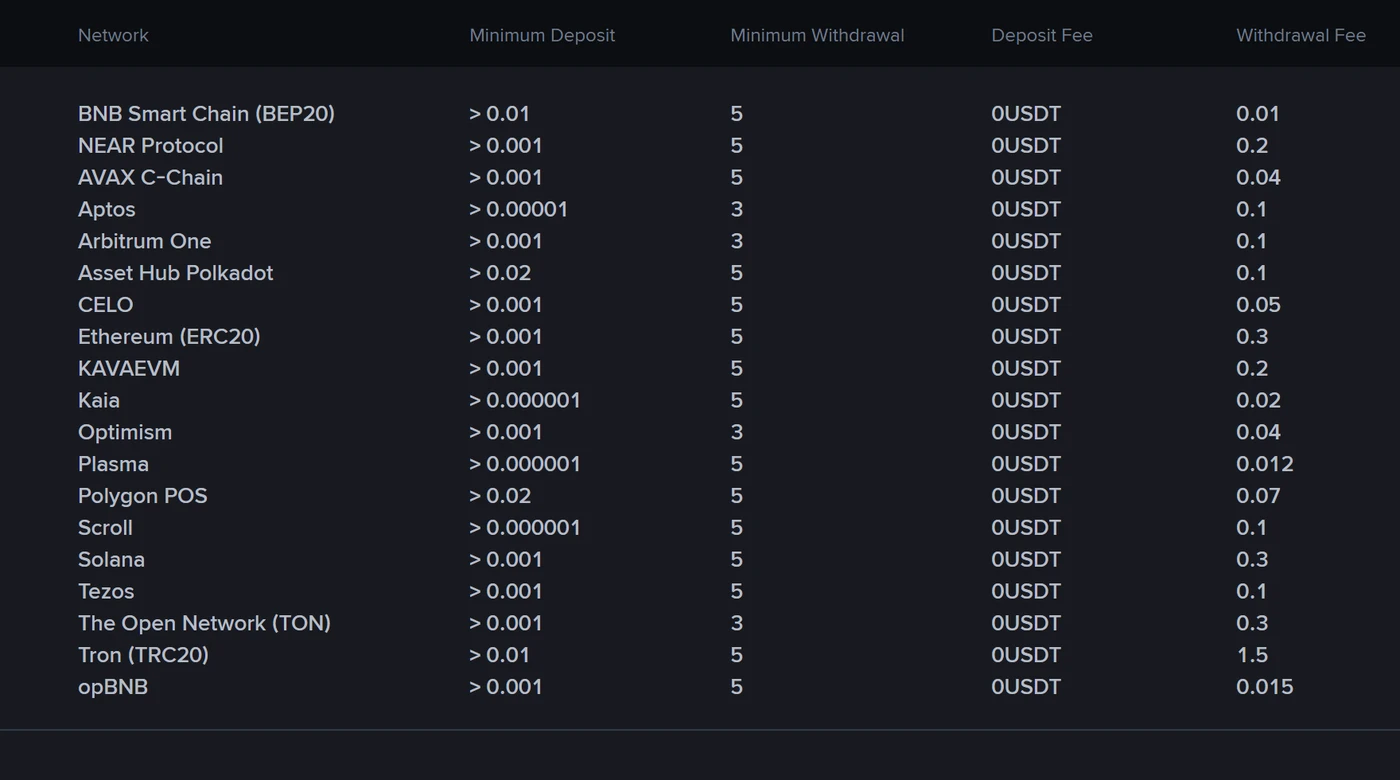
Task: Select the KAVAEVM network name
Action: coord(129,369)
